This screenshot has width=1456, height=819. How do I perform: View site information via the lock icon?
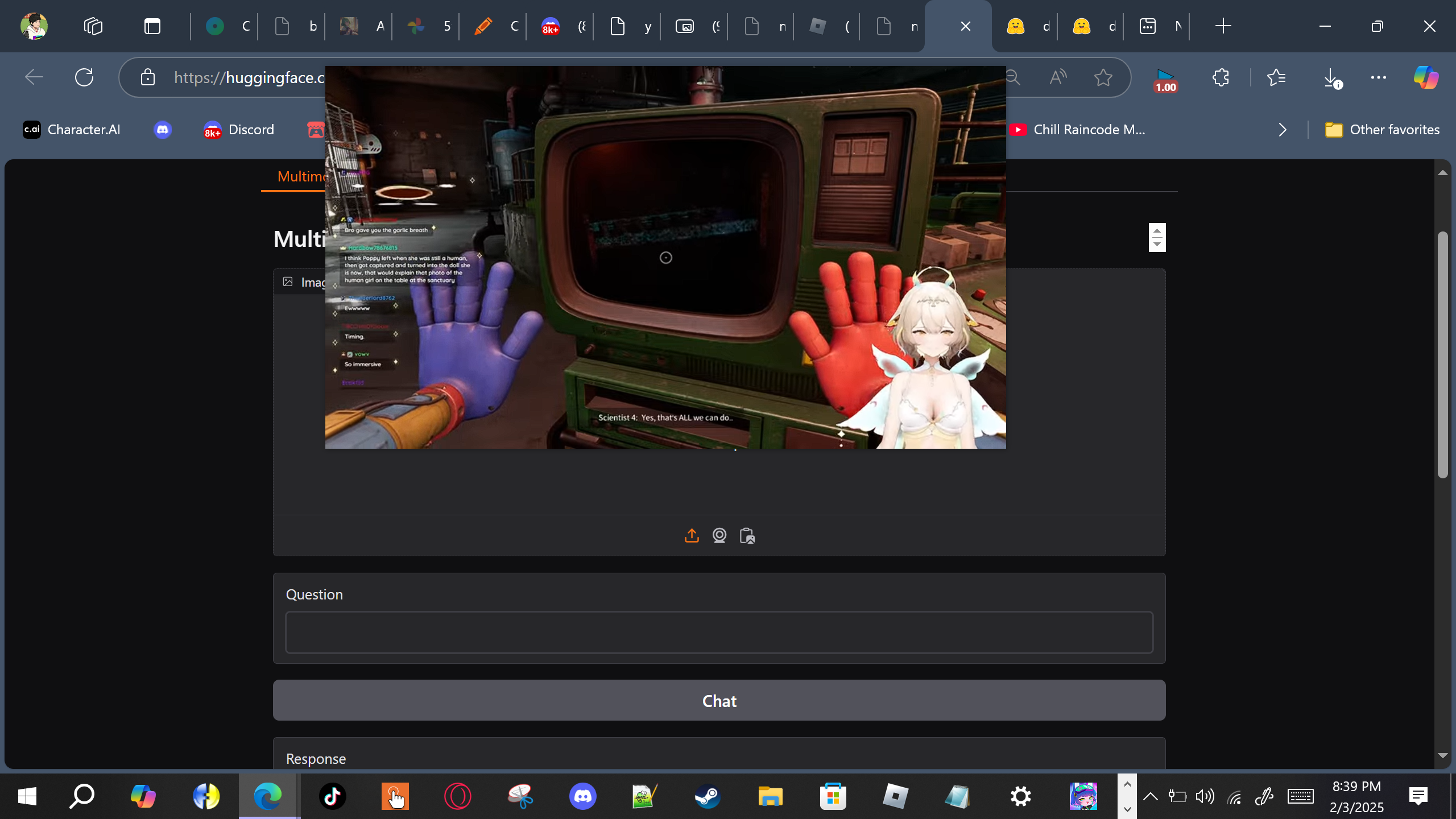pyautogui.click(x=148, y=77)
